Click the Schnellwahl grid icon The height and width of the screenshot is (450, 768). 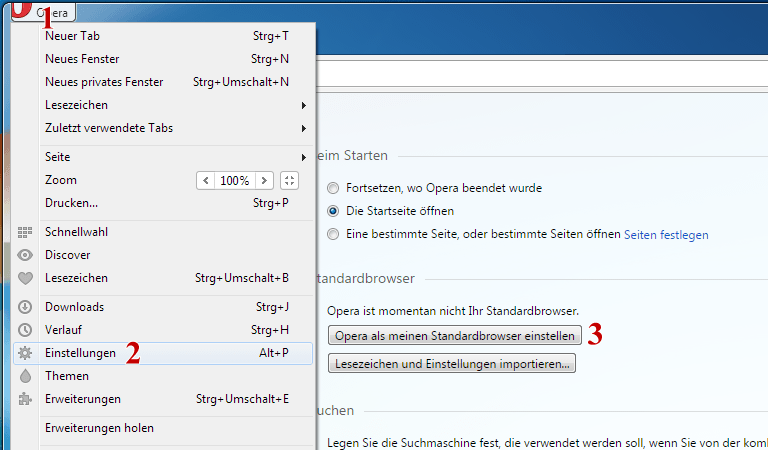(25, 232)
